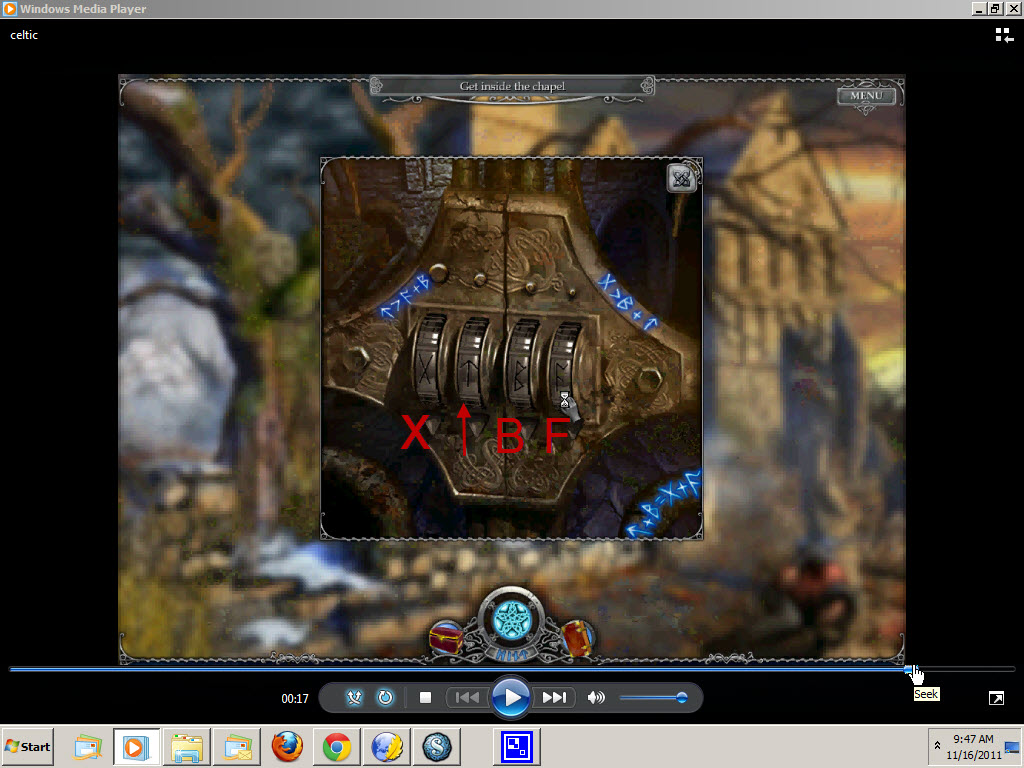The image size is (1024, 768).
Task: Open the Start menu
Action: tap(28, 747)
